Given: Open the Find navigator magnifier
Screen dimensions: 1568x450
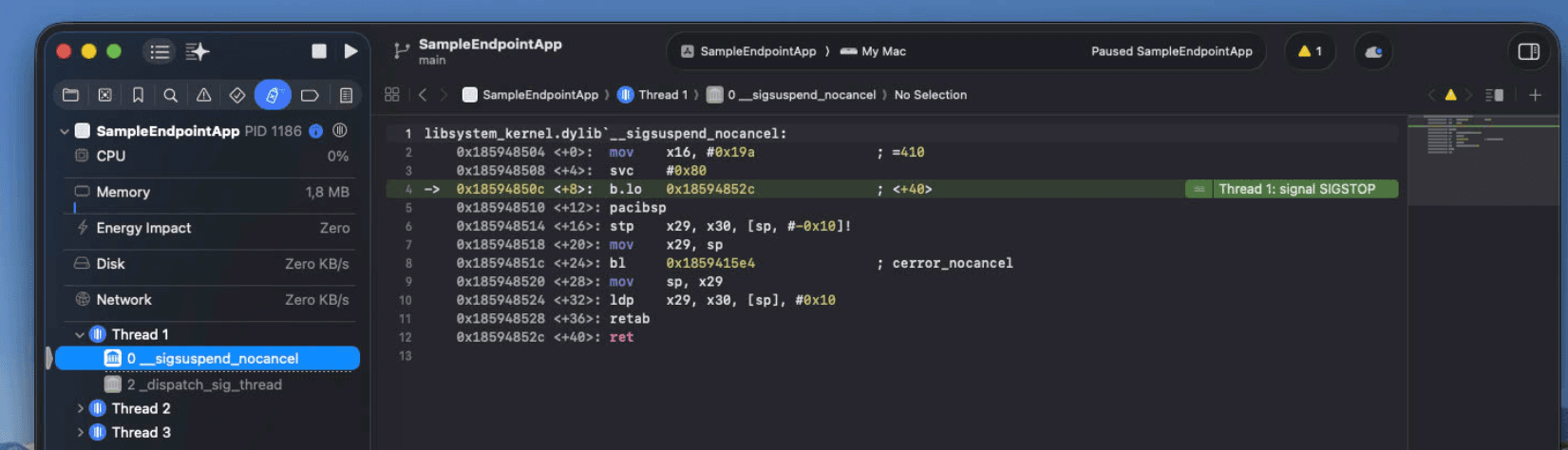Looking at the screenshot, I should [x=170, y=95].
